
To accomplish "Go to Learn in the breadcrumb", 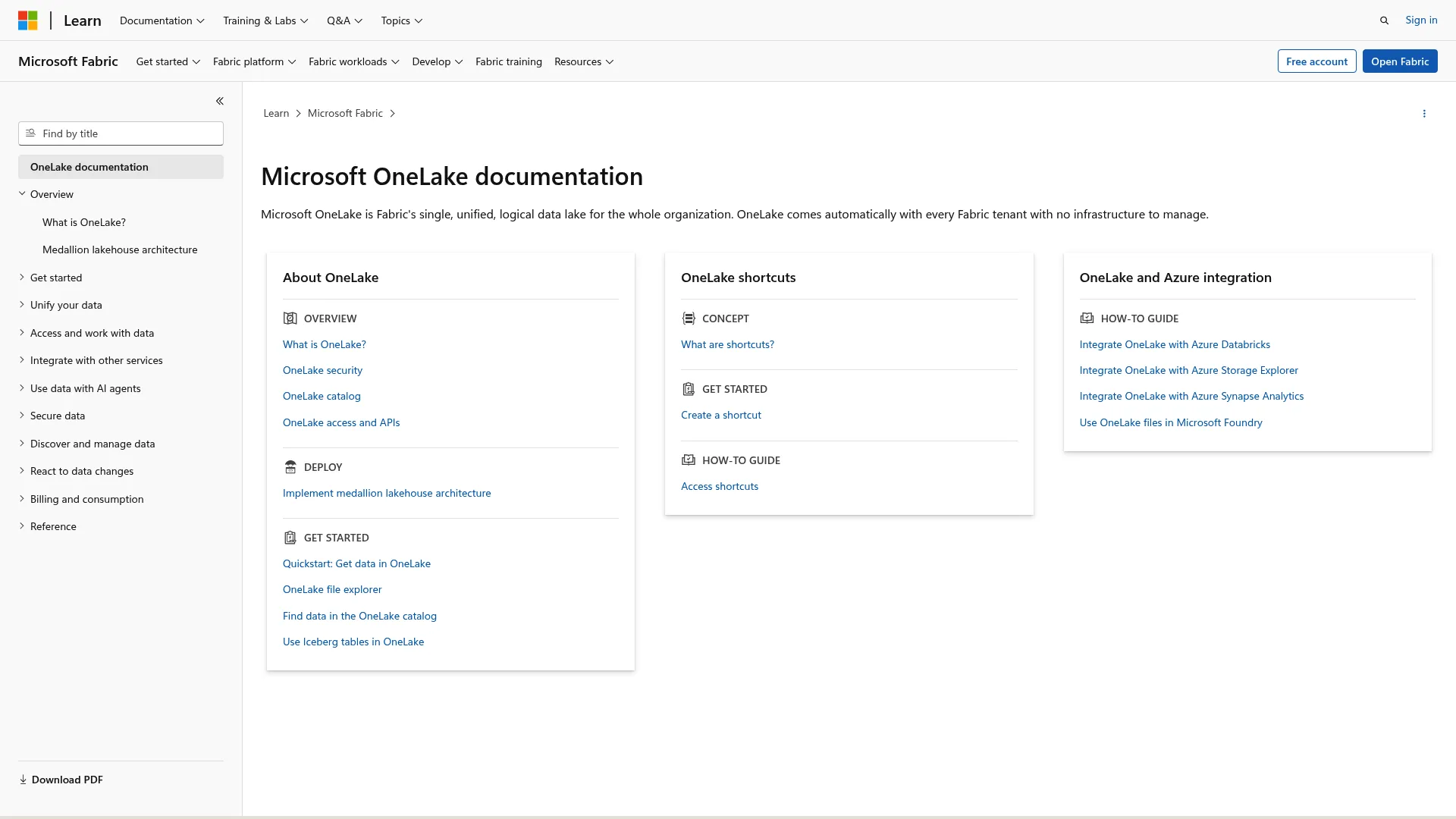I will pyautogui.click(x=276, y=113).
